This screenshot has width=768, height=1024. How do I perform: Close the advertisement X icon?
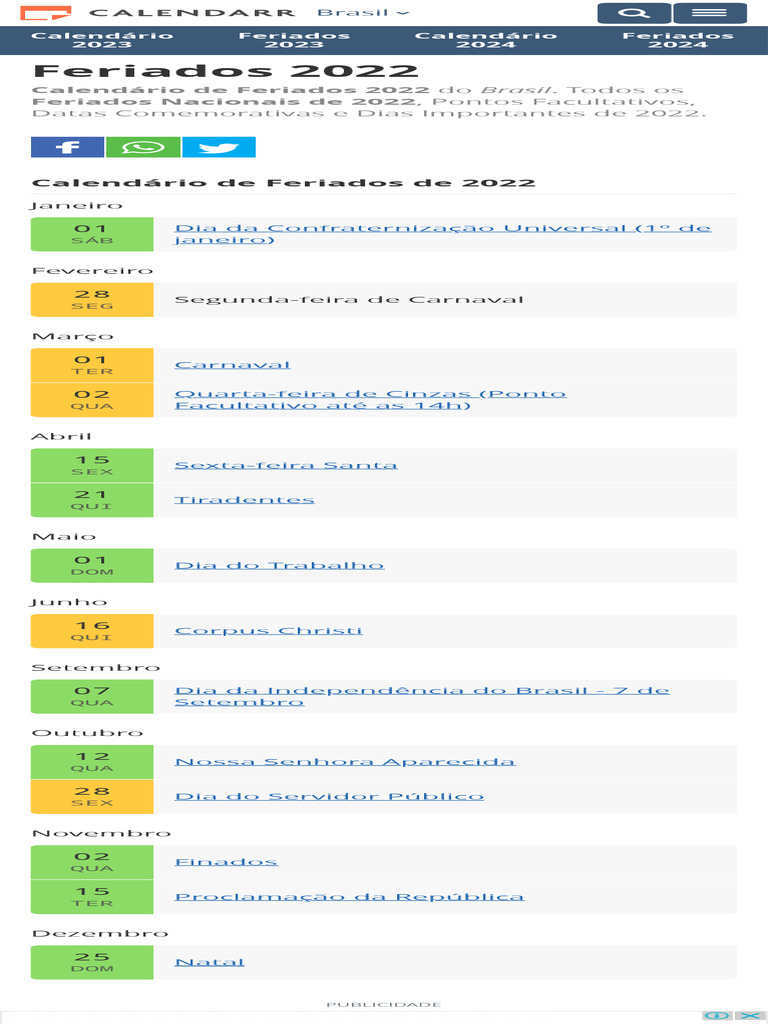[x=748, y=1016]
